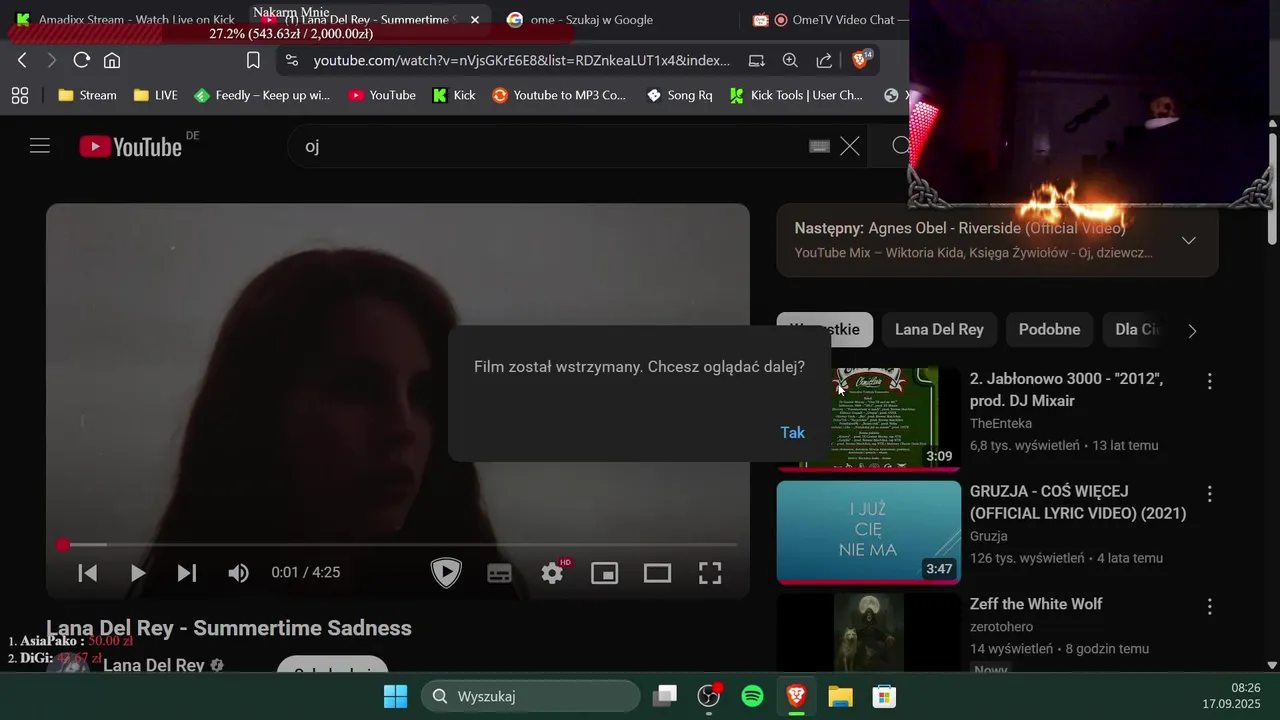Bookmark this page with the bookmark icon

(253, 60)
